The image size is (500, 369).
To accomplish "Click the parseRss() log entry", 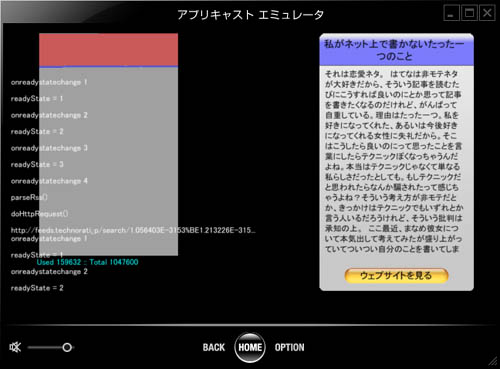I will point(29,197).
